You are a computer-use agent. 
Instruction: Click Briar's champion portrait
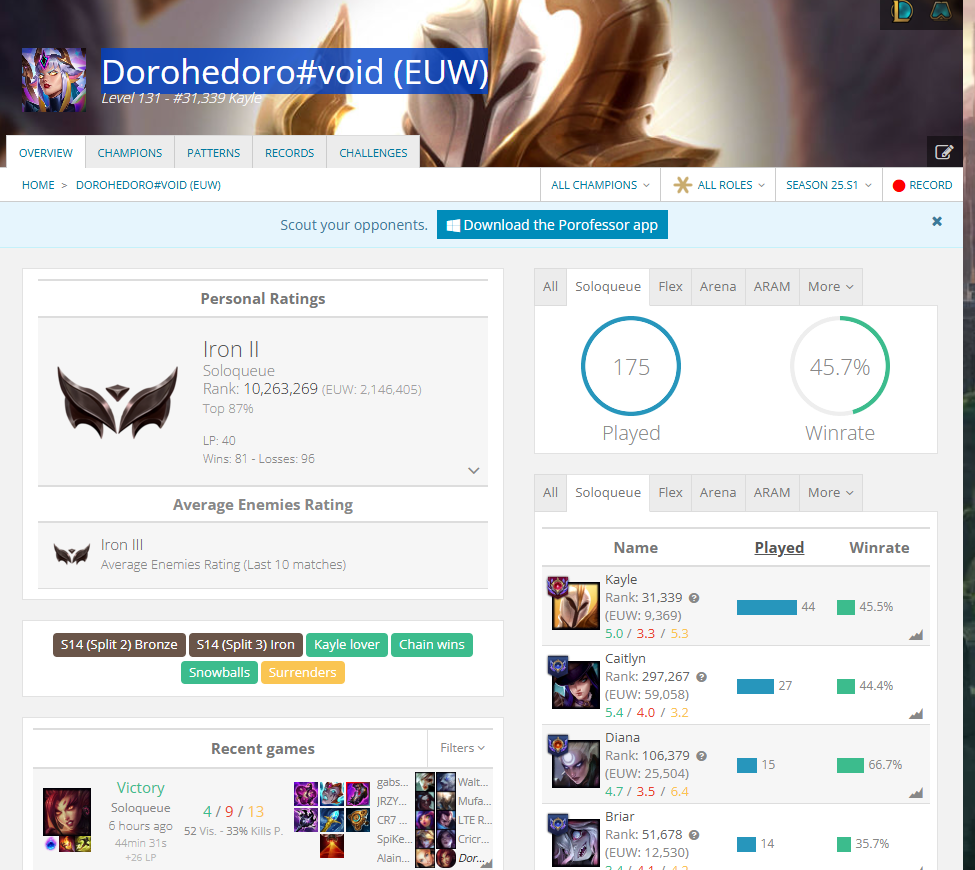576,843
